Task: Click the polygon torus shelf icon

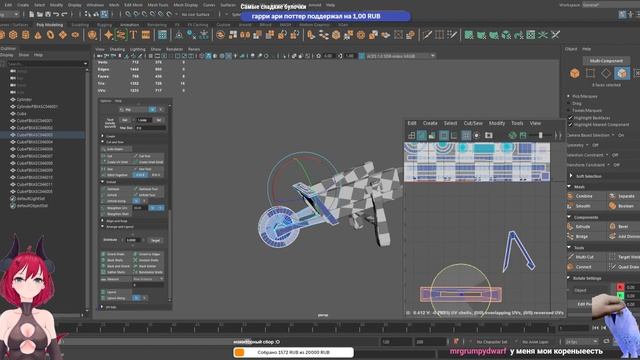Action: point(50,35)
